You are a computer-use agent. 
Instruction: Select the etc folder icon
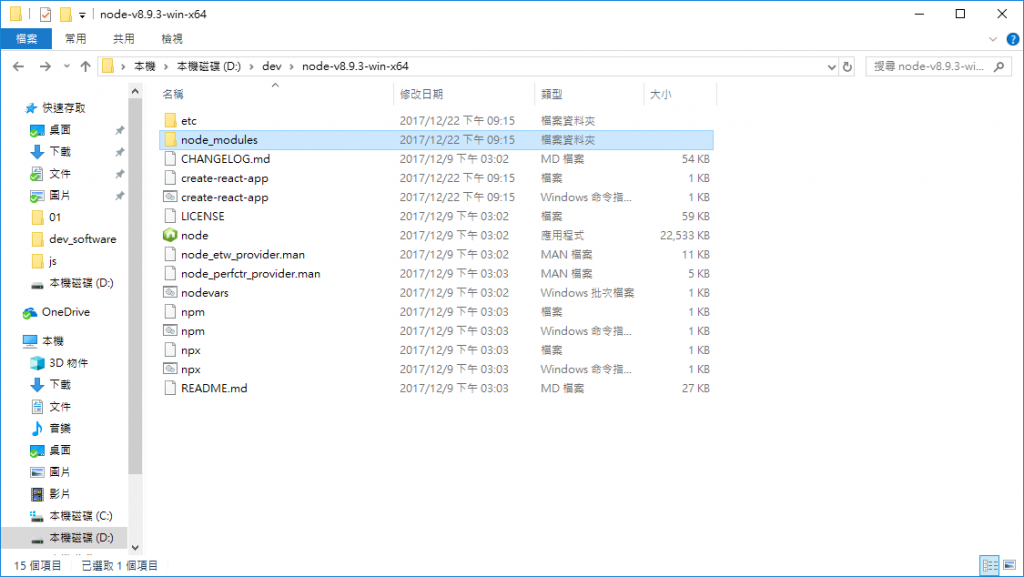[170, 120]
